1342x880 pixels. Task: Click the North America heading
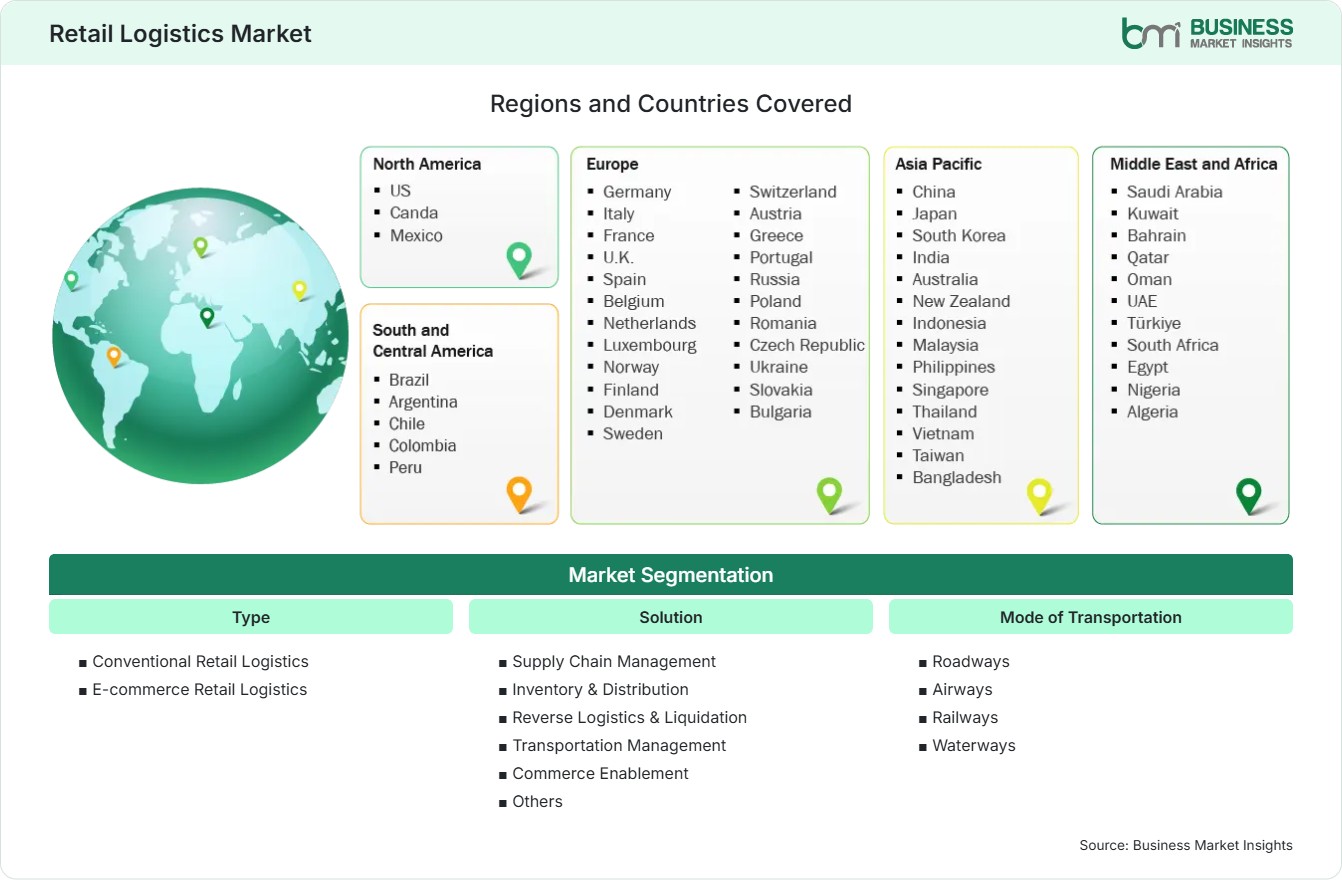[427, 164]
